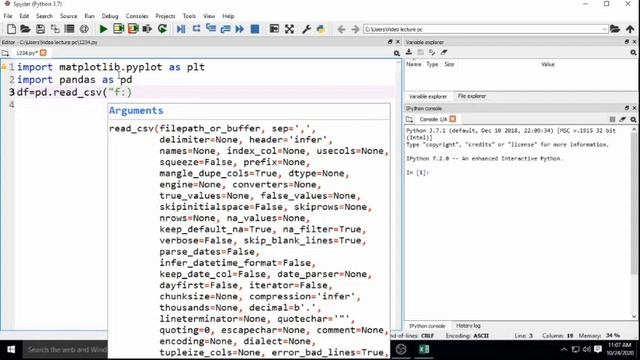Viewport: 640px width, 360px height.
Task: Click the debug Step return icon
Action: 225,29
